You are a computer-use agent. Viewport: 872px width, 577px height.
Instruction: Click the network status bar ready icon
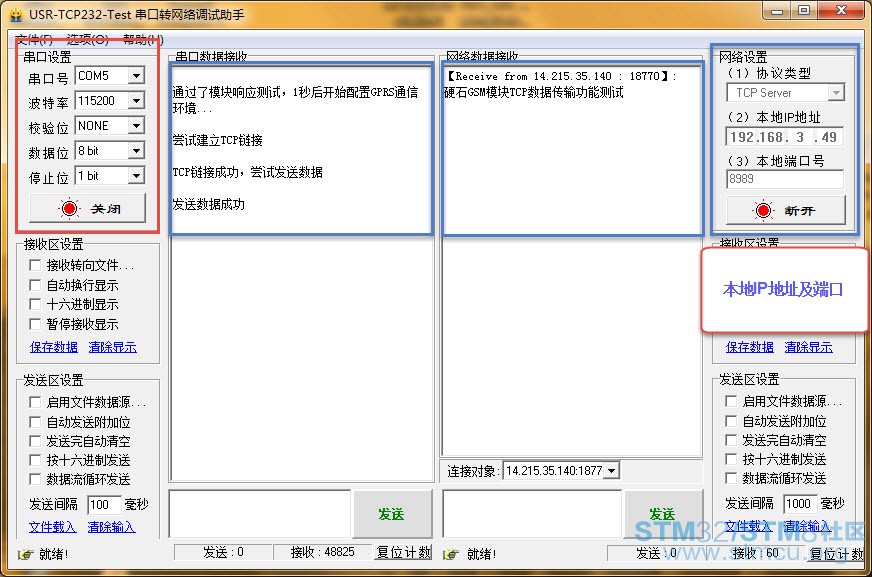pyautogui.click(x=452, y=554)
